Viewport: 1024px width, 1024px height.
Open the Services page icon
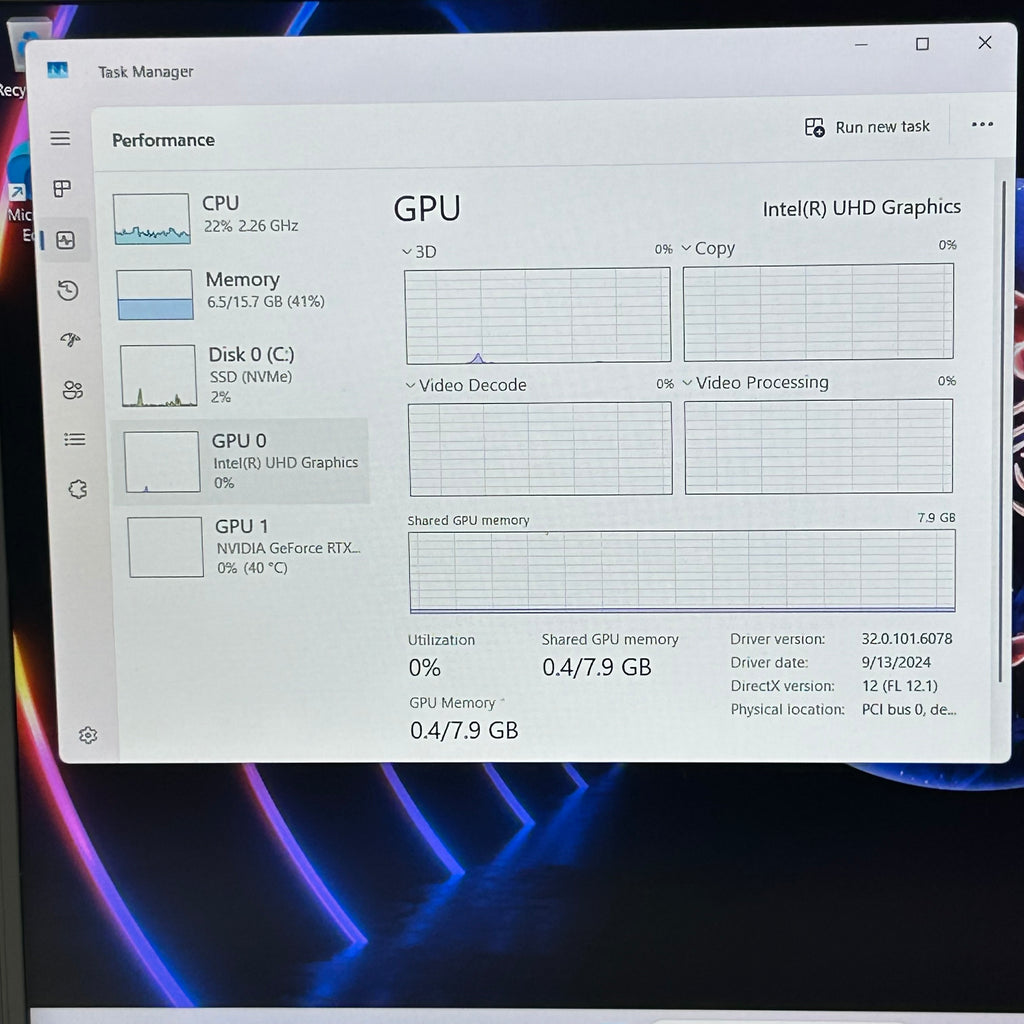(x=78, y=489)
